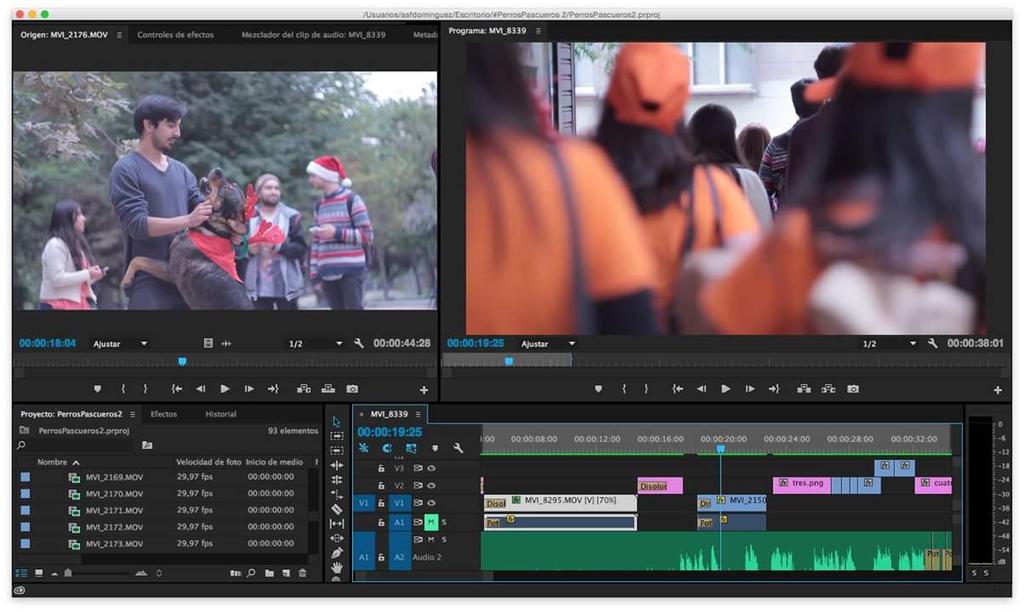The height and width of the screenshot is (612, 1024).
Task: Select the Razor tool
Action: [336, 509]
